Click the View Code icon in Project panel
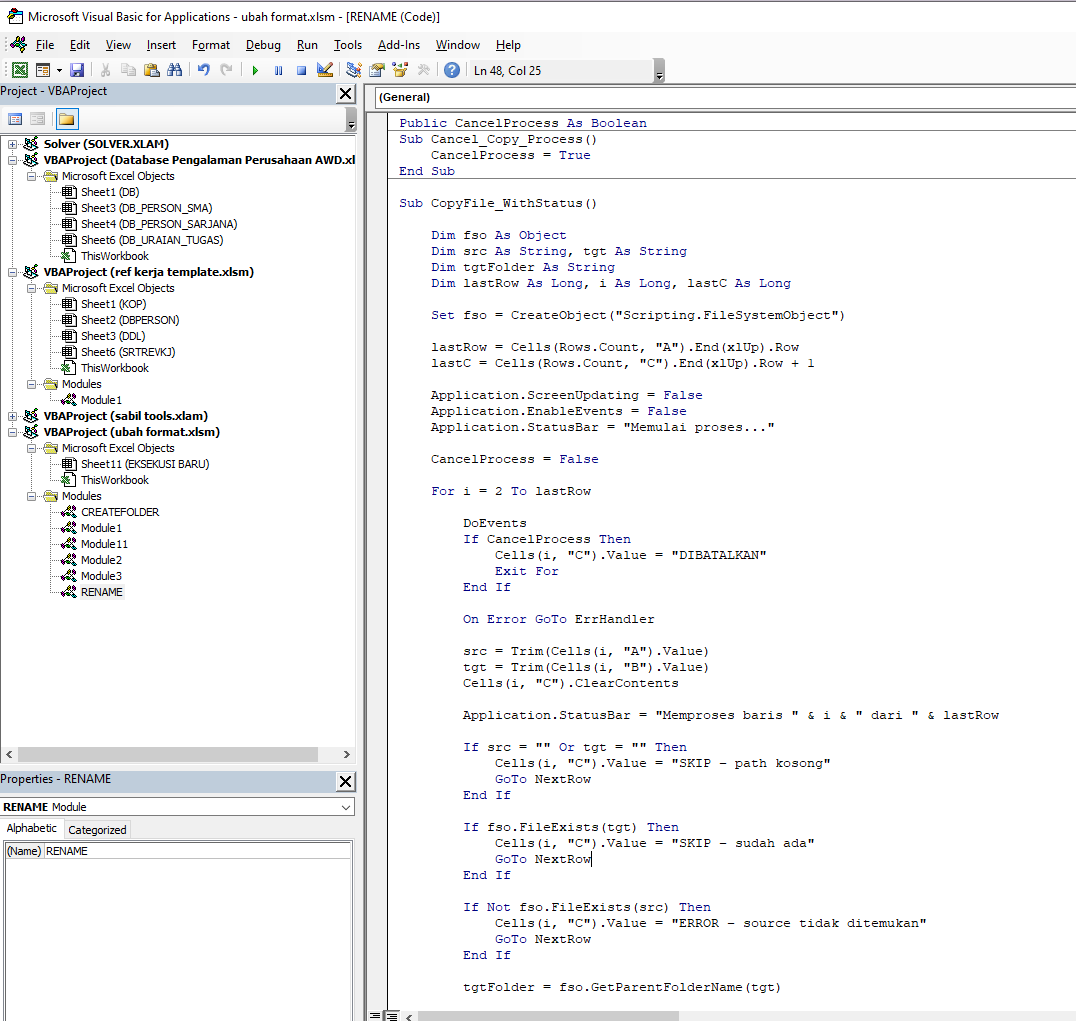This screenshot has height=1021, width=1076. point(15,119)
